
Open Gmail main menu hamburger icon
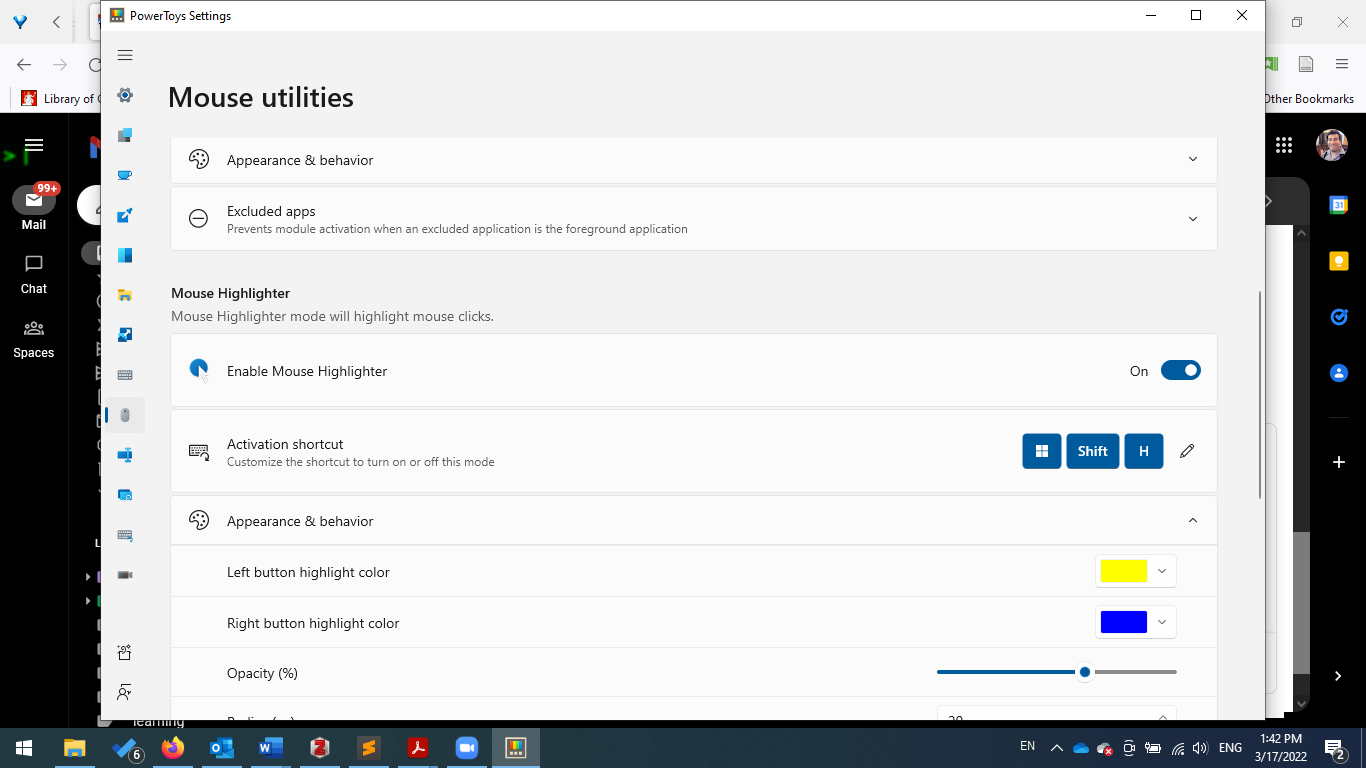pos(34,145)
